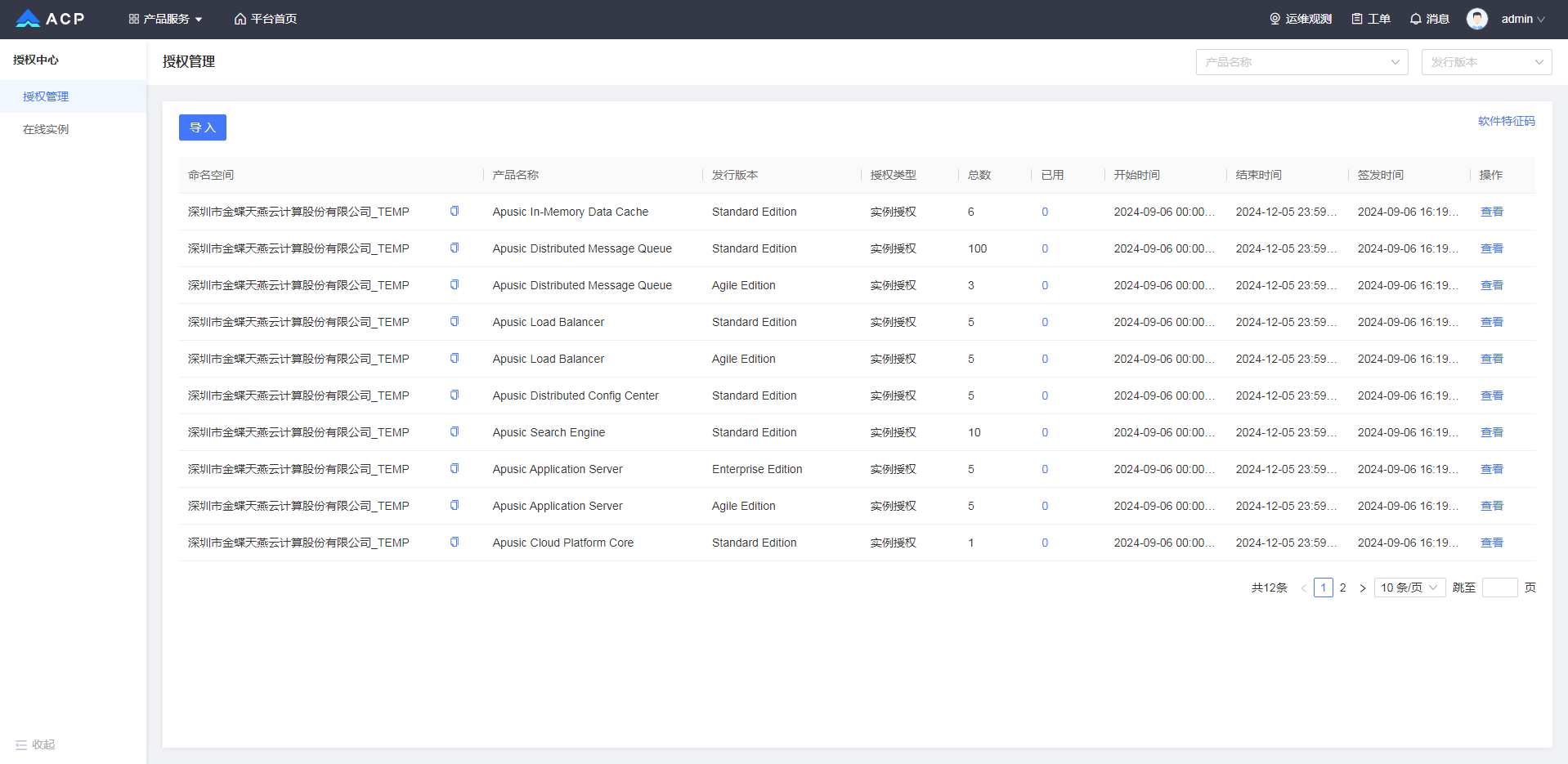View 查看 for Application Server Enterprise Edition

[x=1492, y=469]
